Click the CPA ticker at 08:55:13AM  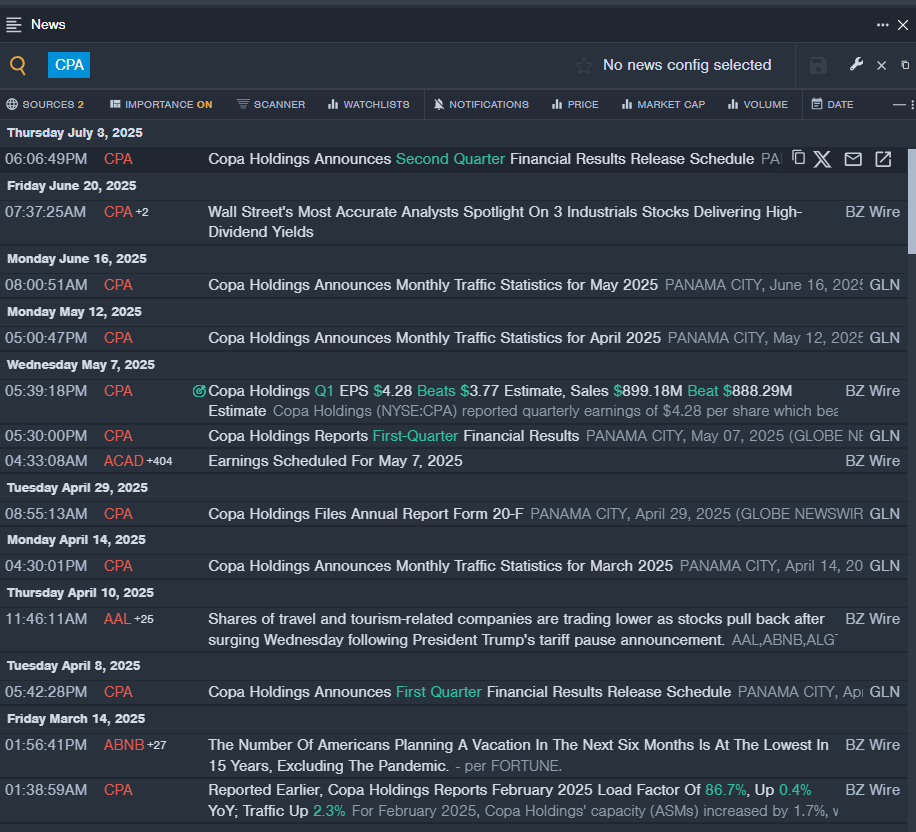[x=118, y=514]
